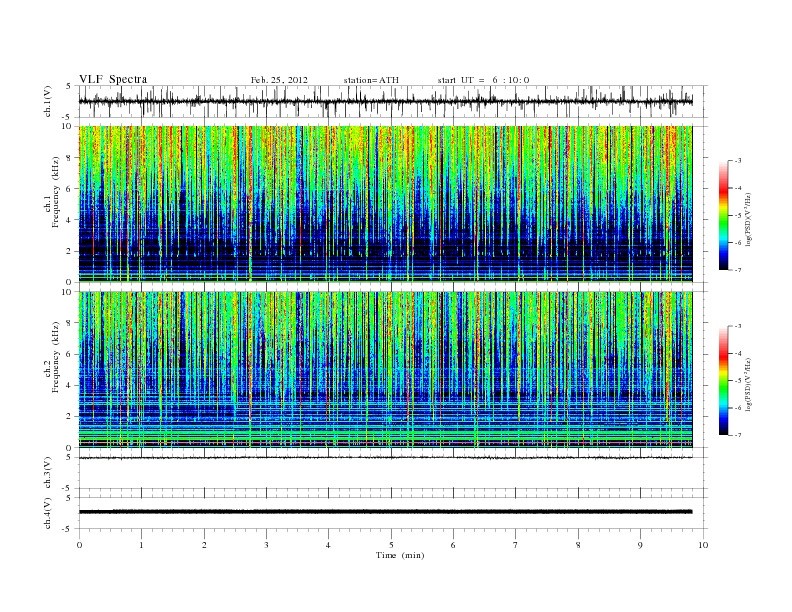Click the "VLF Spectra" plot title

[113, 79]
